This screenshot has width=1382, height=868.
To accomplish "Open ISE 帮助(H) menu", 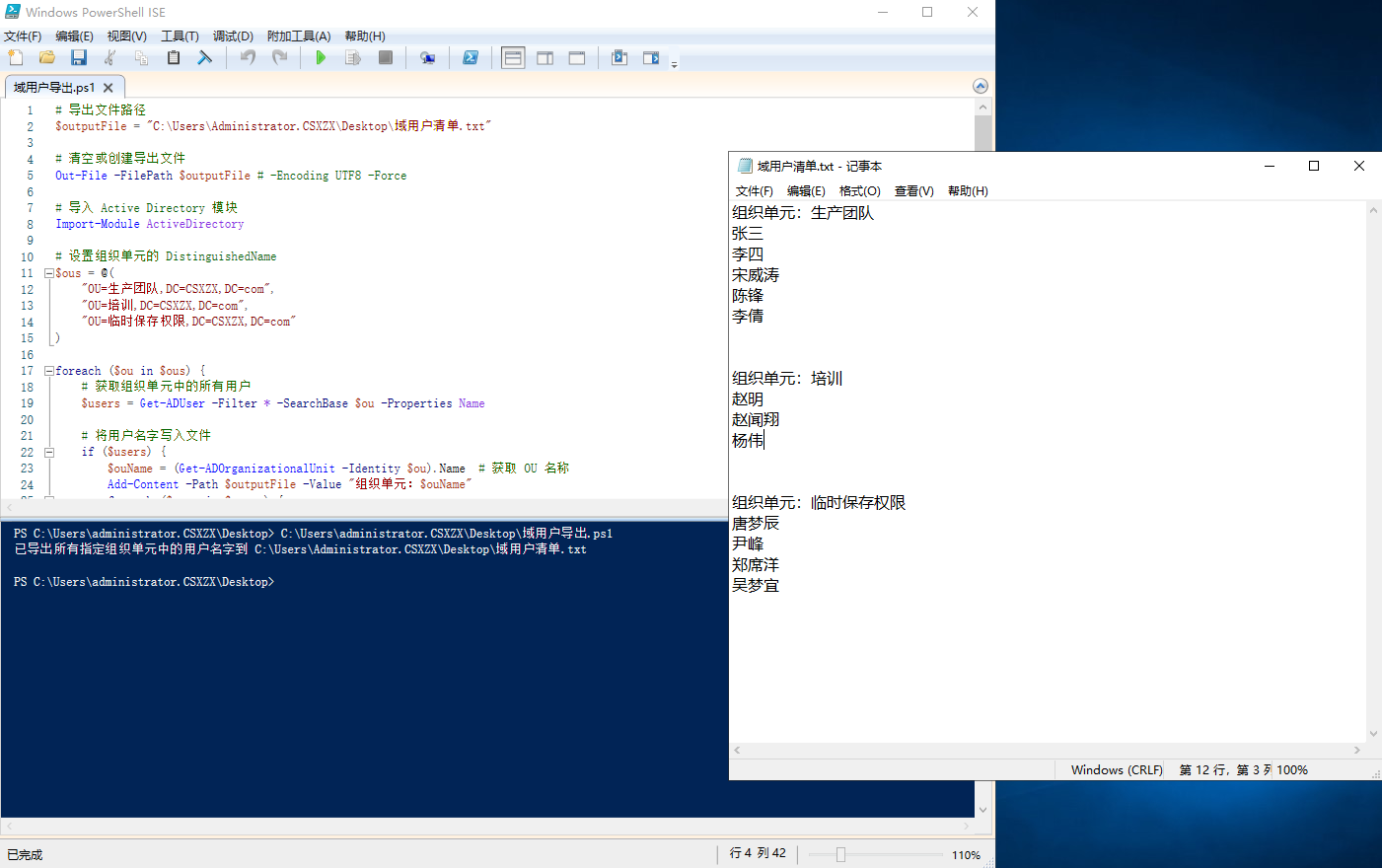I will [x=365, y=36].
